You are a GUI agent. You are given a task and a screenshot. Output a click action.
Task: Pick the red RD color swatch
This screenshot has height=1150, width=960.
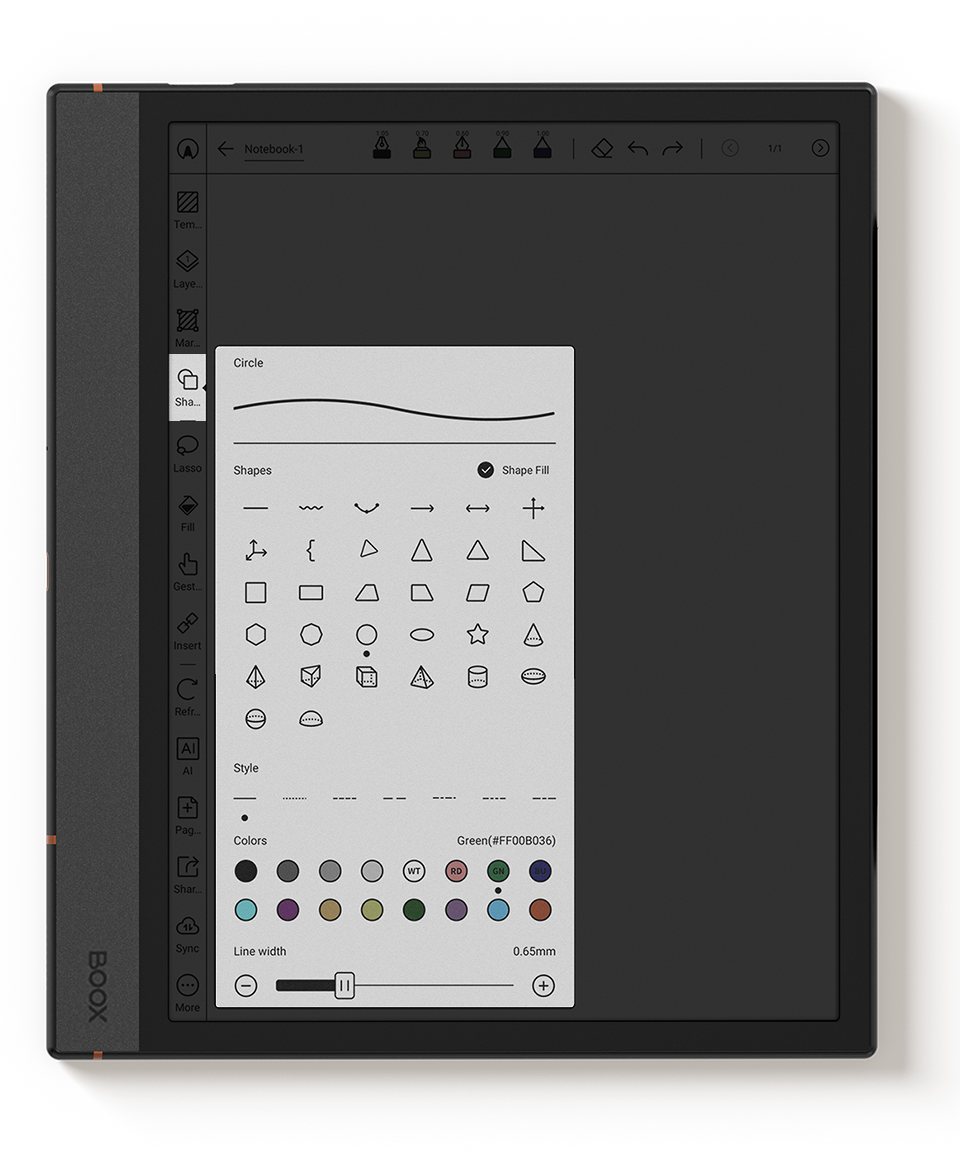[456, 871]
